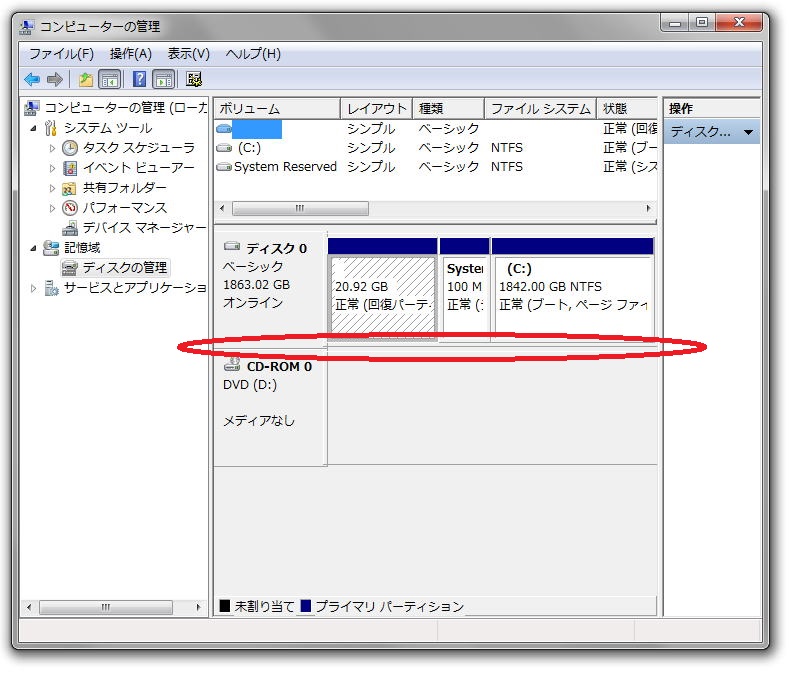Viewport: 789px width, 674px height.
Task: Click the rightmost toolbar settings icon
Action: point(194,79)
